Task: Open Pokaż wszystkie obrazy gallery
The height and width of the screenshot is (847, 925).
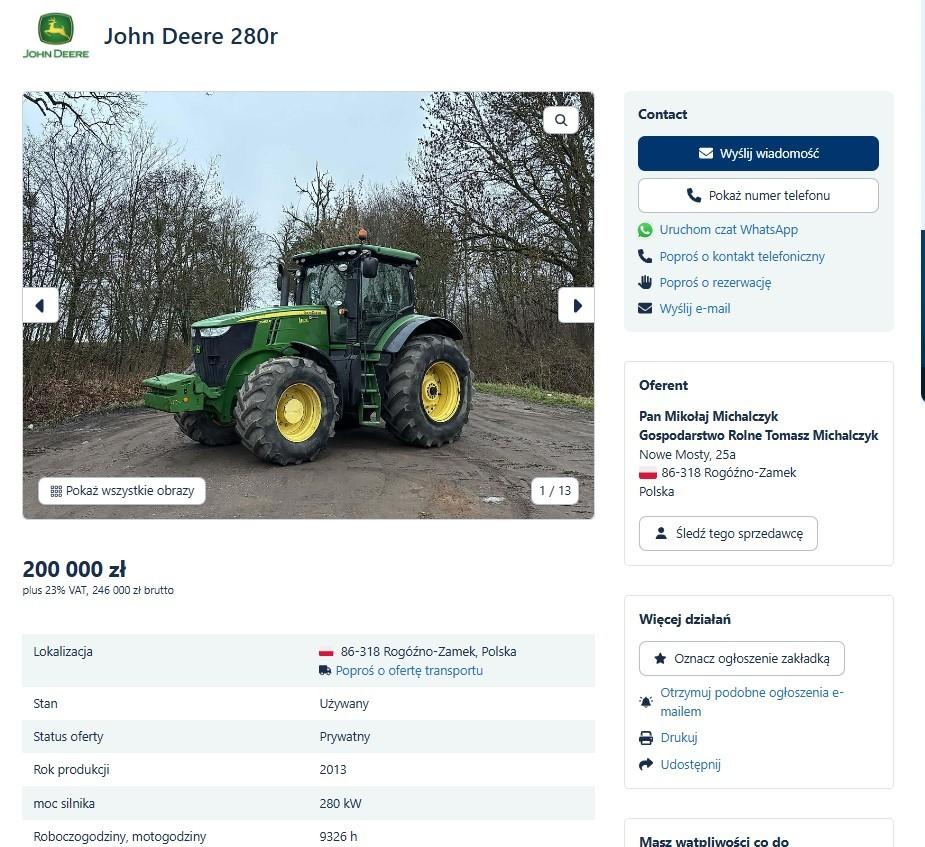Action: point(122,491)
